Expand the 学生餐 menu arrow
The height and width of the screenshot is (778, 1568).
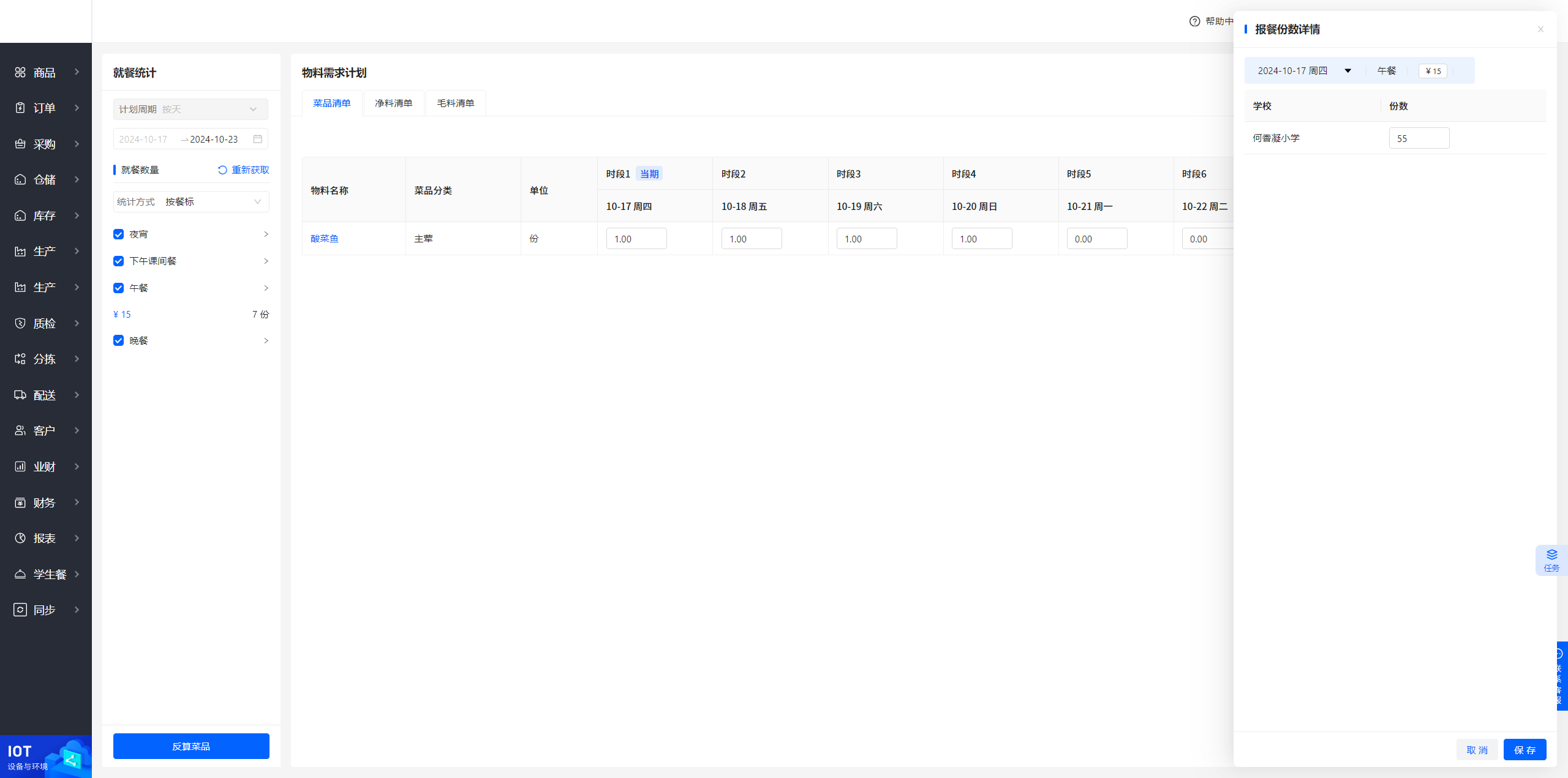77,574
